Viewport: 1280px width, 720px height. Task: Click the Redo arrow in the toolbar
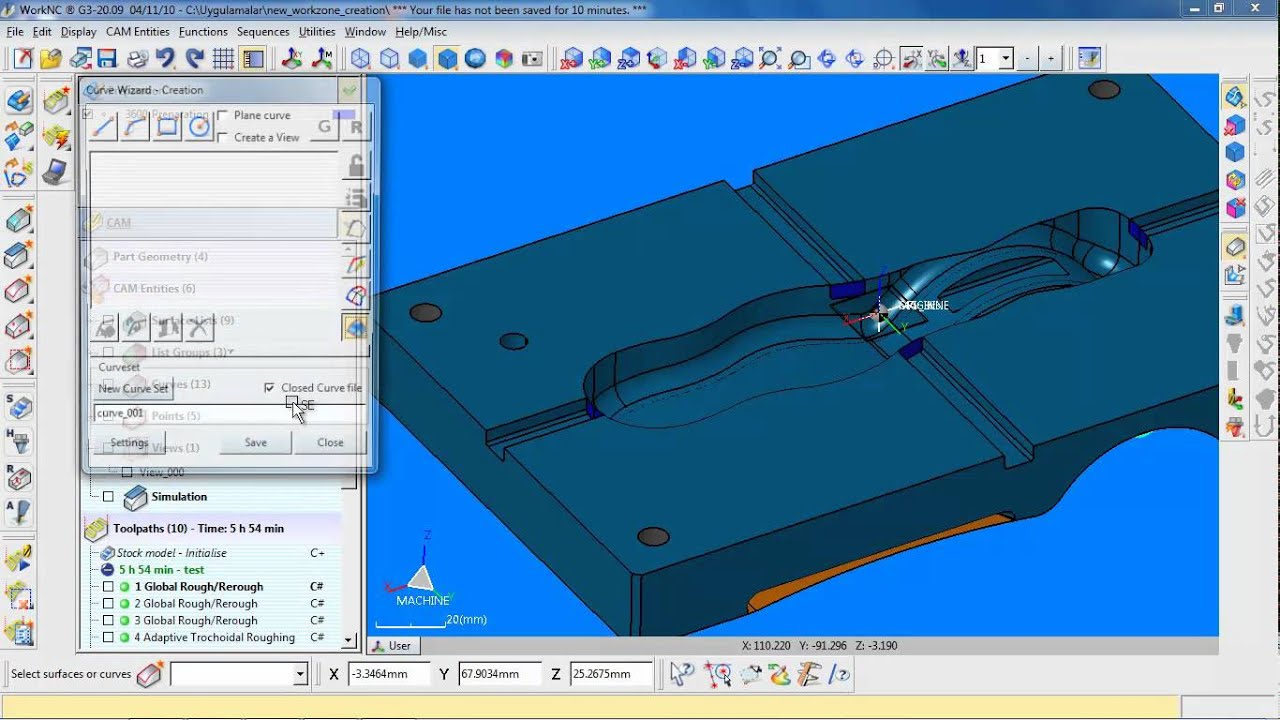click(193, 59)
